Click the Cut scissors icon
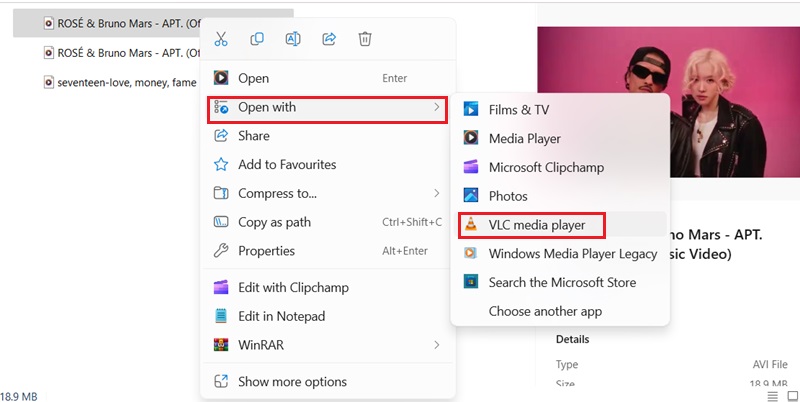This screenshot has height=402, width=800. pos(221,39)
